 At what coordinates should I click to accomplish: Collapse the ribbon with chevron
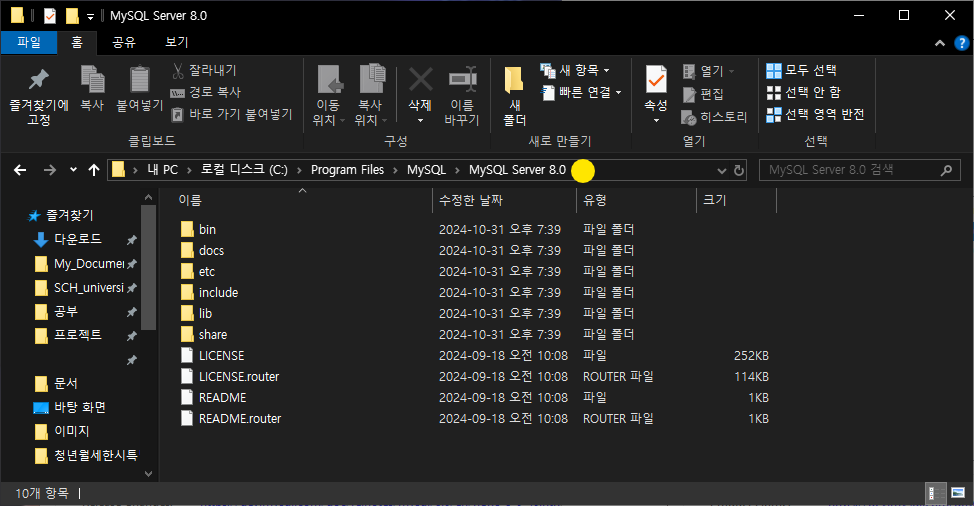[940, 43]
